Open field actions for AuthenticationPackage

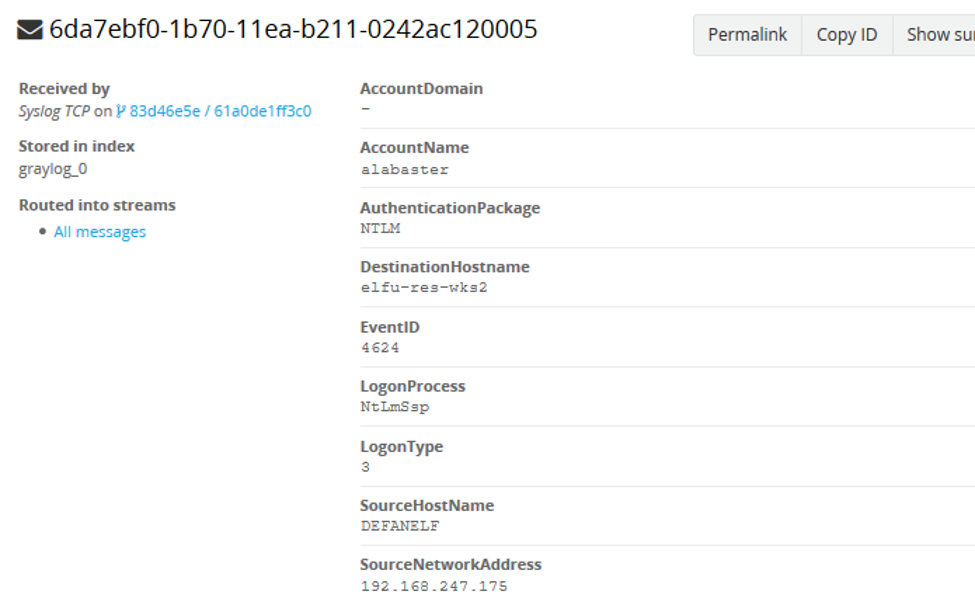pos(451,208)
